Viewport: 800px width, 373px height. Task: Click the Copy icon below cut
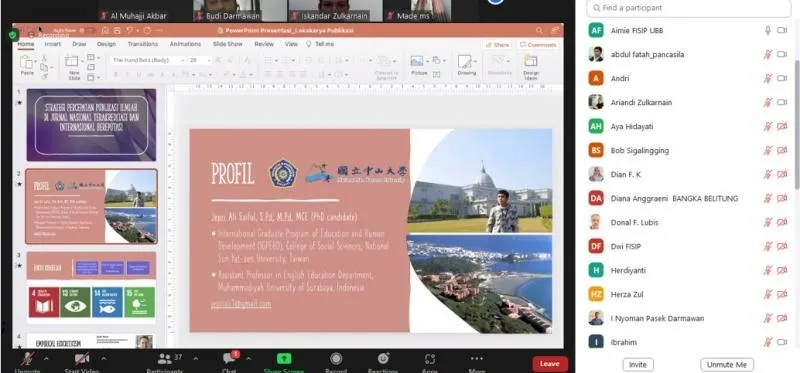coord(44,67)
